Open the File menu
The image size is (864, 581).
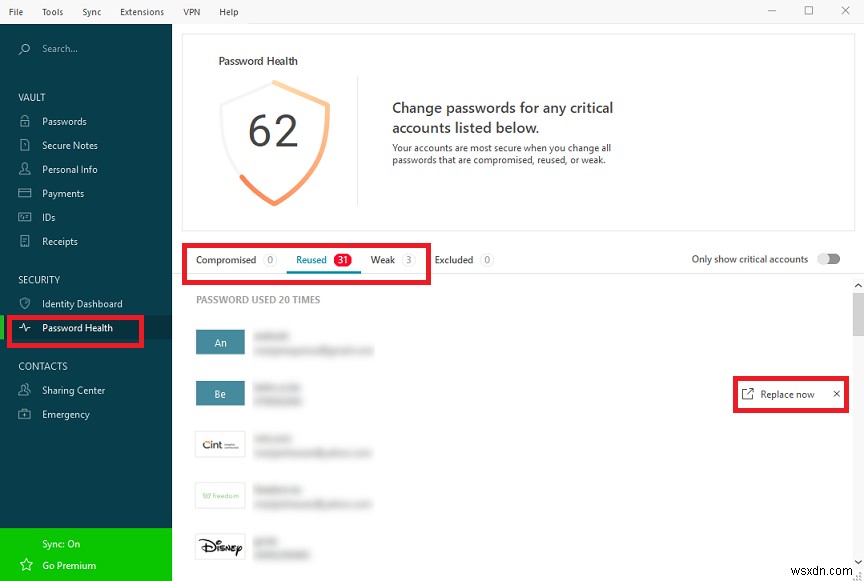[x=16, y=12]
